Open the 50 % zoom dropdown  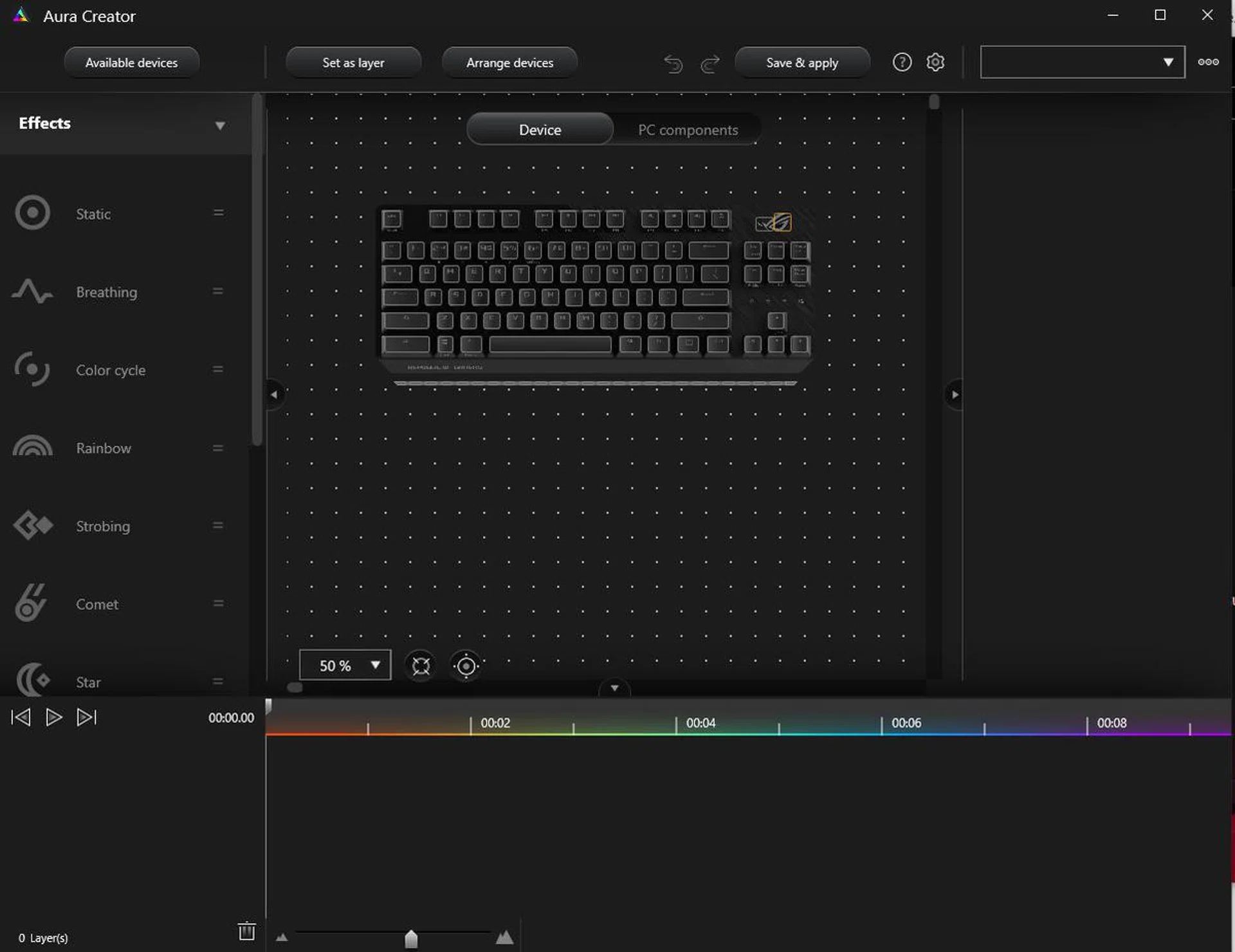click(345, 666)
